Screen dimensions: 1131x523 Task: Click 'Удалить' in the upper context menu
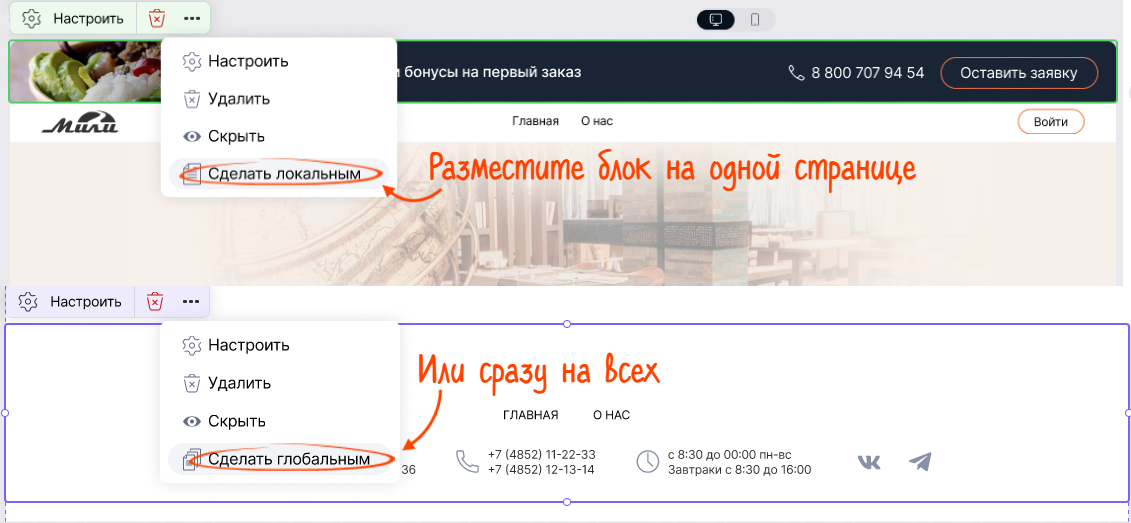(239, 99)
